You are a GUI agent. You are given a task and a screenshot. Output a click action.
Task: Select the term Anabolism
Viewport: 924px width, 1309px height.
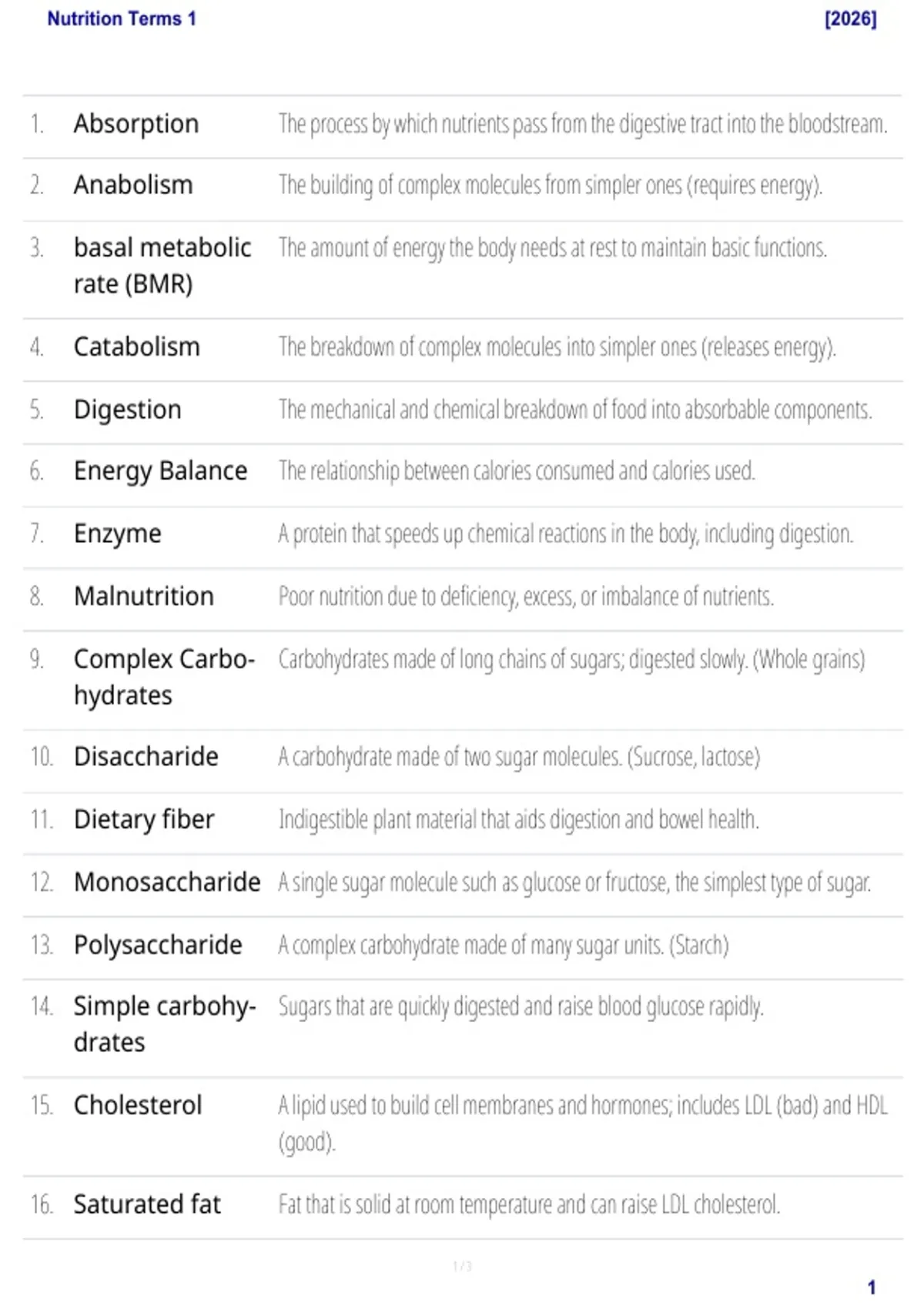[x=133, y=185]
